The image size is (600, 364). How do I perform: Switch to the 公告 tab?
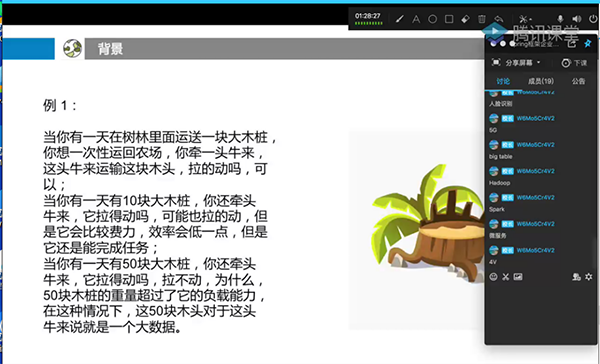[x=578, y=81]
